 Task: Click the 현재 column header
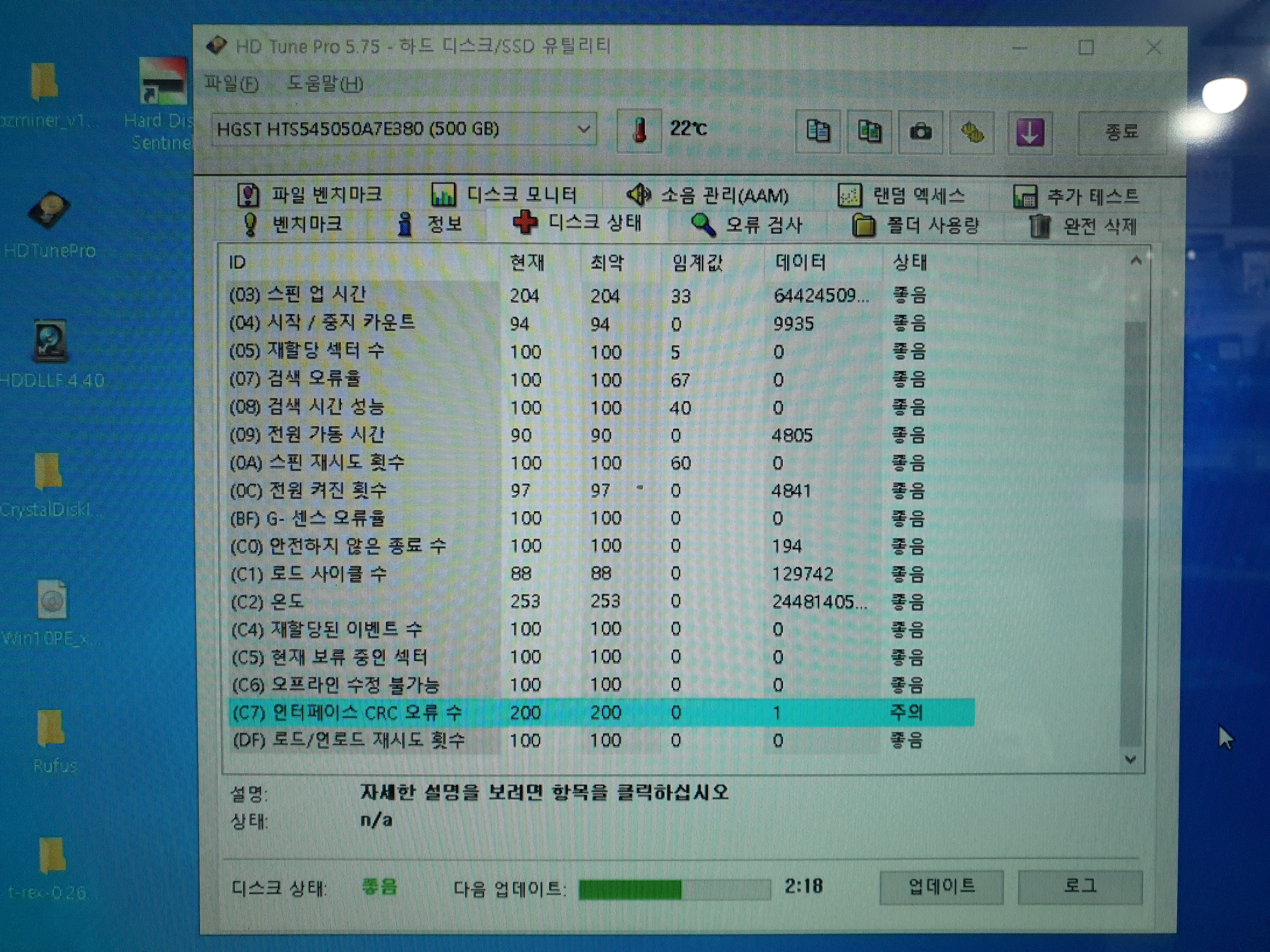(x=527, y=262)
